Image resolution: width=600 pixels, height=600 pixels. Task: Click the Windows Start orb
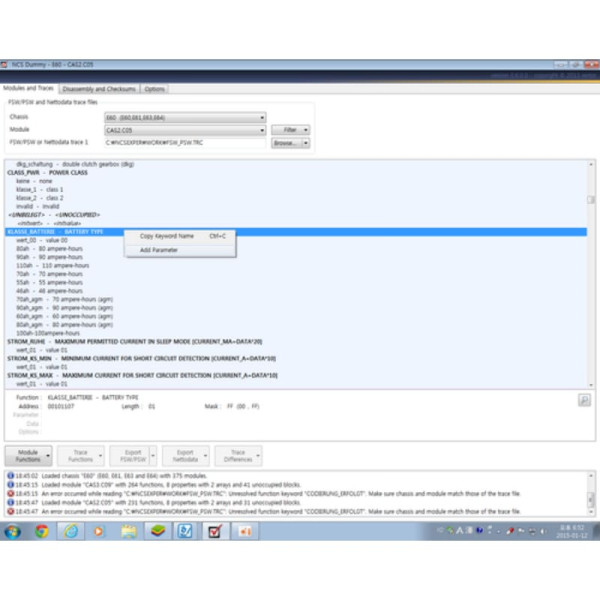(x=13, y=531)
